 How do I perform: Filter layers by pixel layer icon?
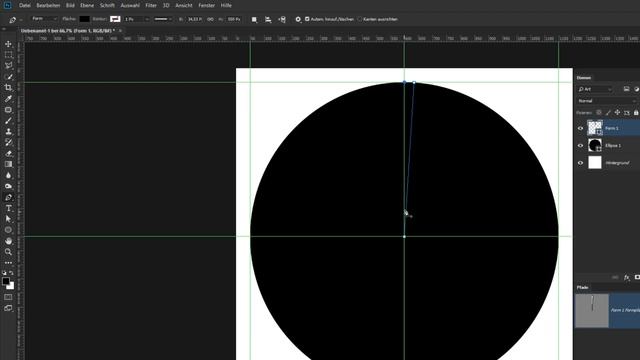pos(627,89)
